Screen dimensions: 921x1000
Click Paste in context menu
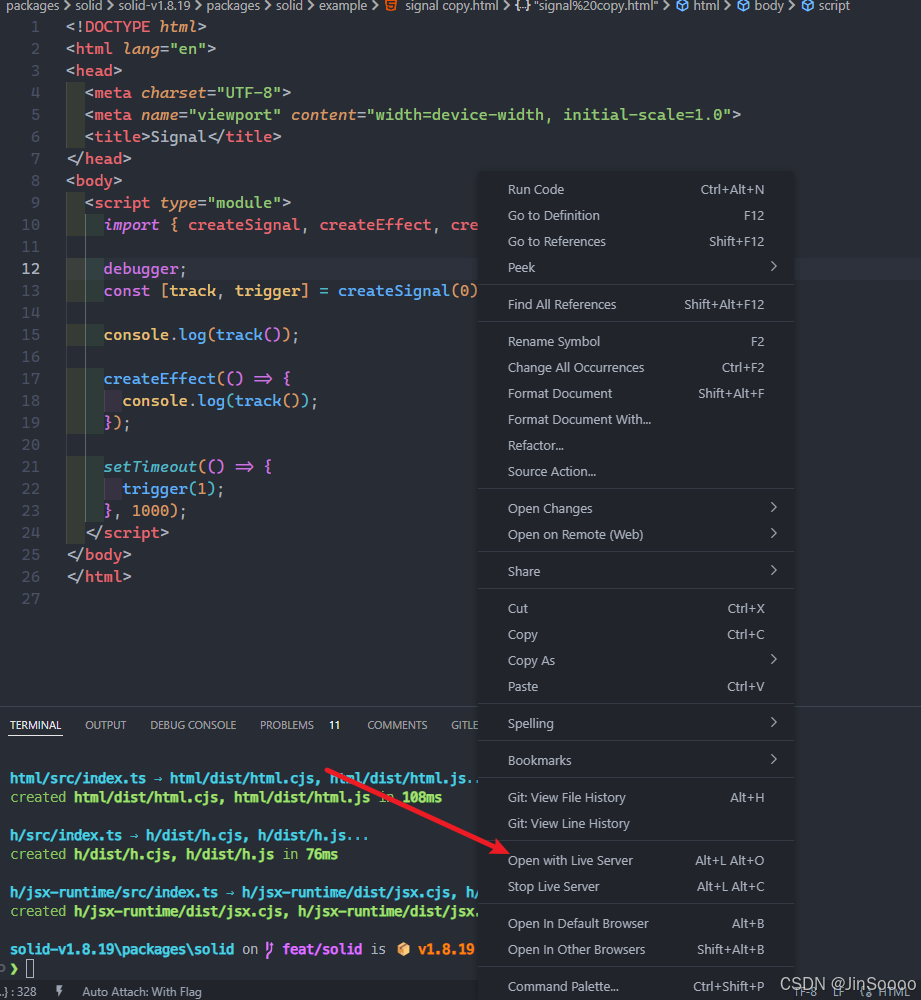pyautogui.click(x=635, y=687)
